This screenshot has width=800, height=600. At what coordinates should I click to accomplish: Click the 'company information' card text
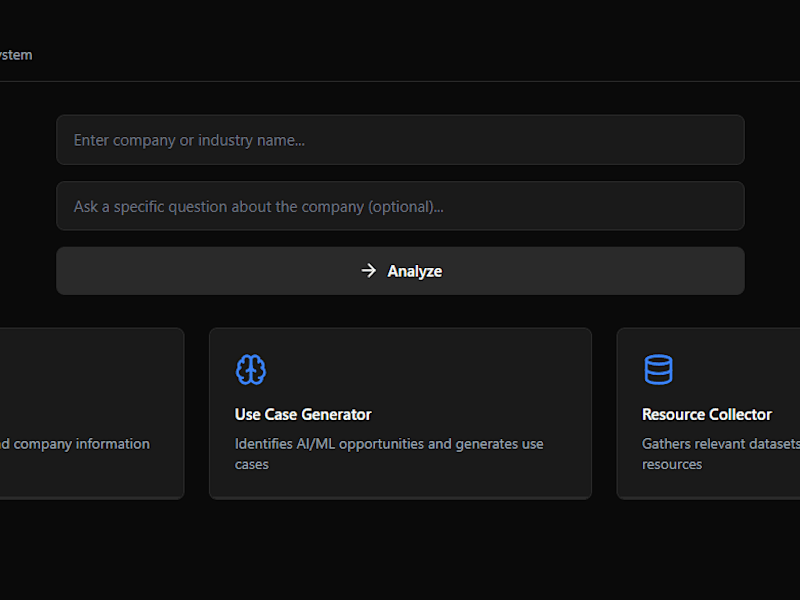tap(75, 444)
